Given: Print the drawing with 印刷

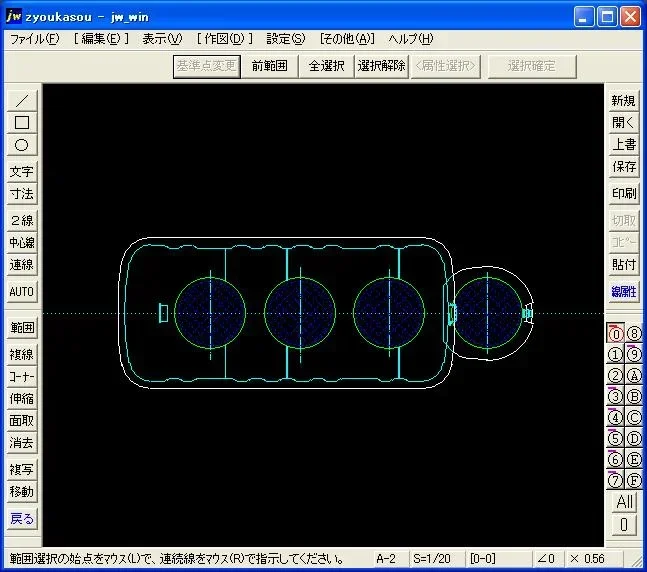Looking at the screenshot, I should click(x=623, y=194).
